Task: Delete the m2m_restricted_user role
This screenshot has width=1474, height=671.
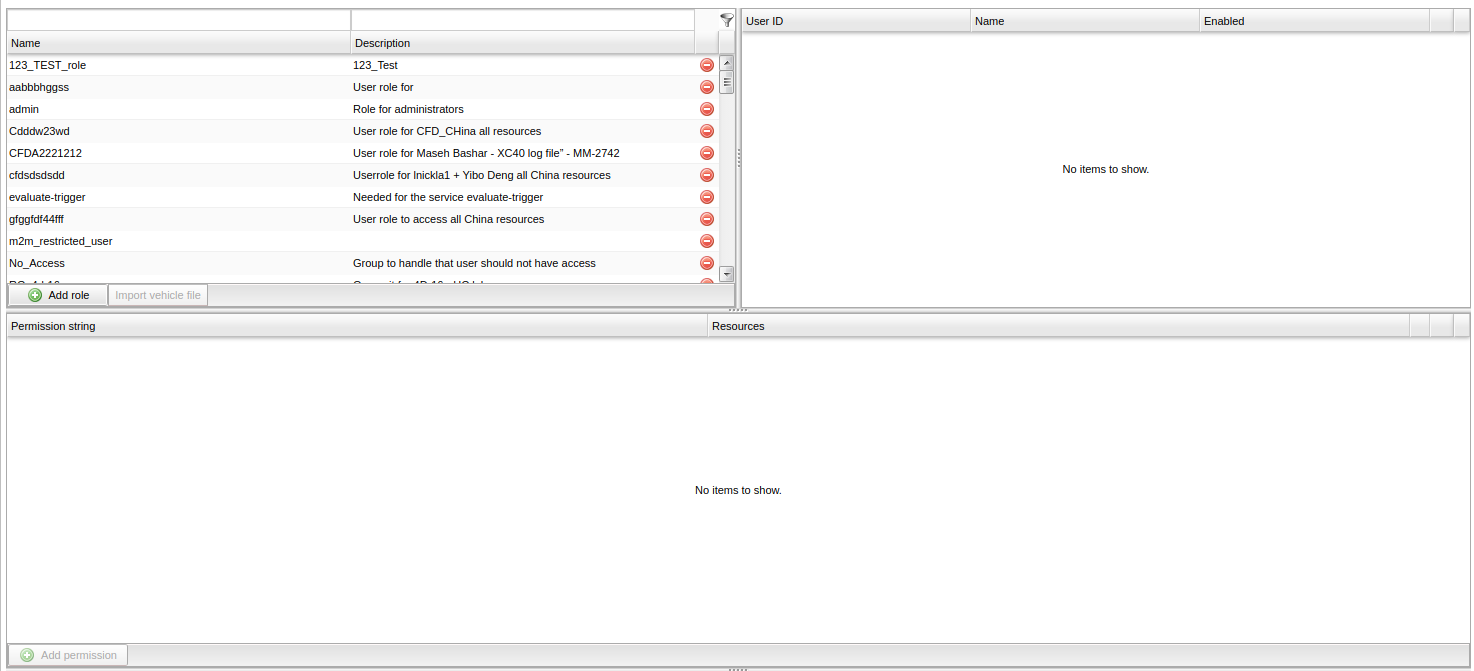Action: [x=706, y=241]
